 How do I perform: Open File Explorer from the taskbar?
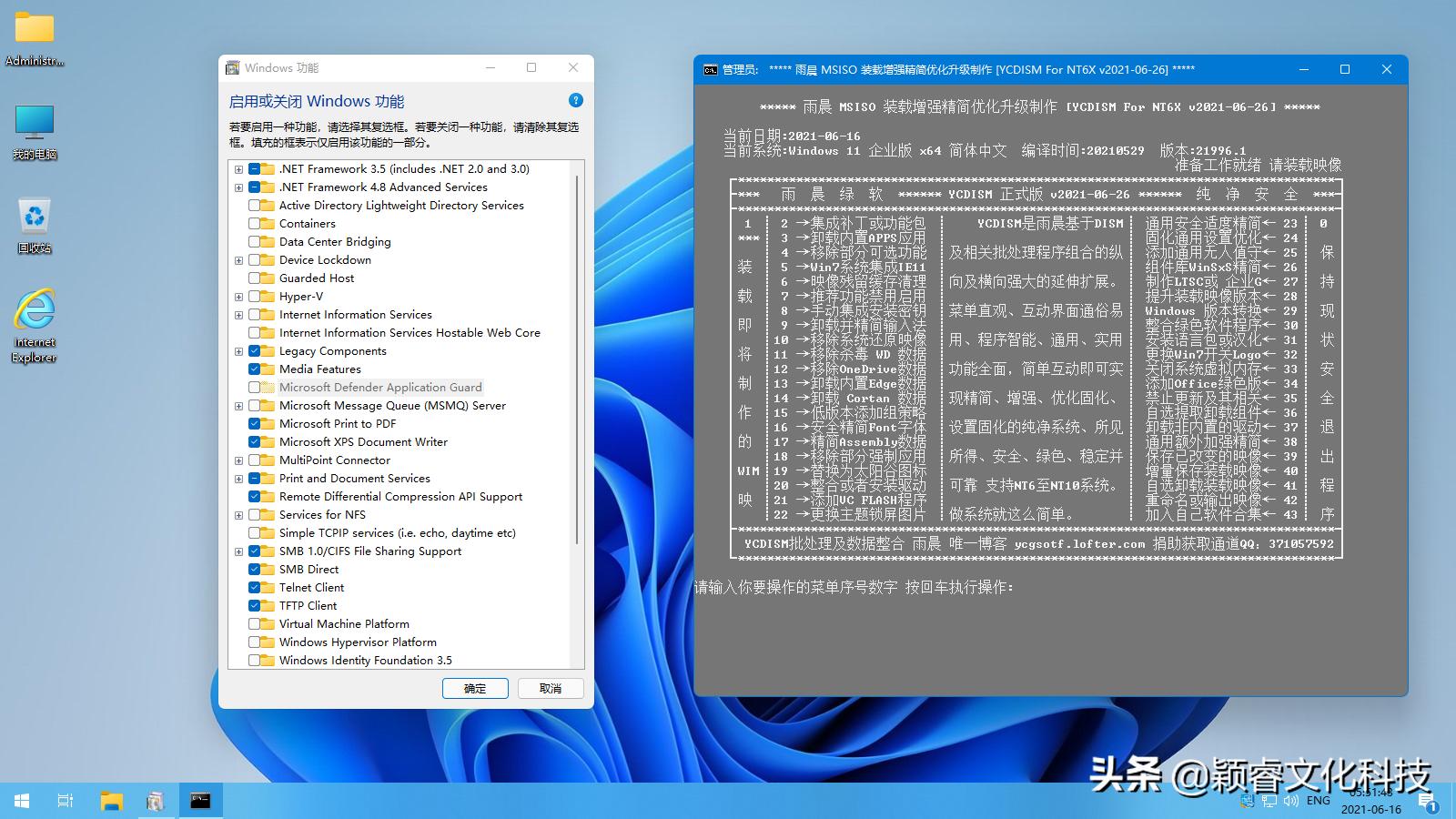111,801
